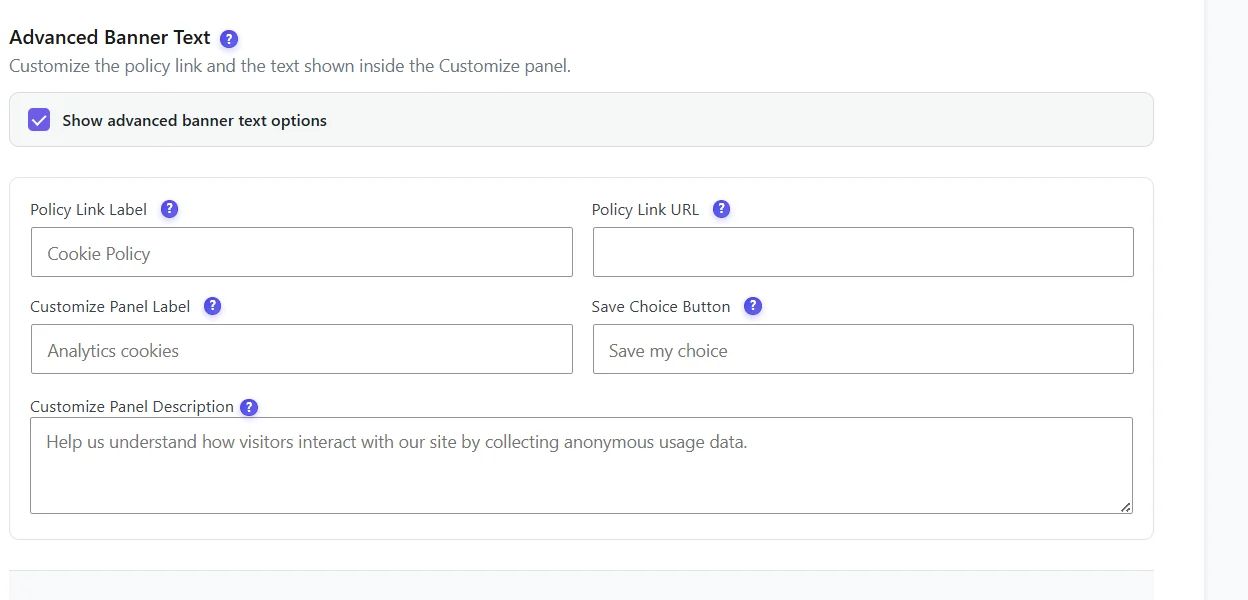1248x600 pixels.
Task: Click into the Policy Link URL field
Action: 863,252
